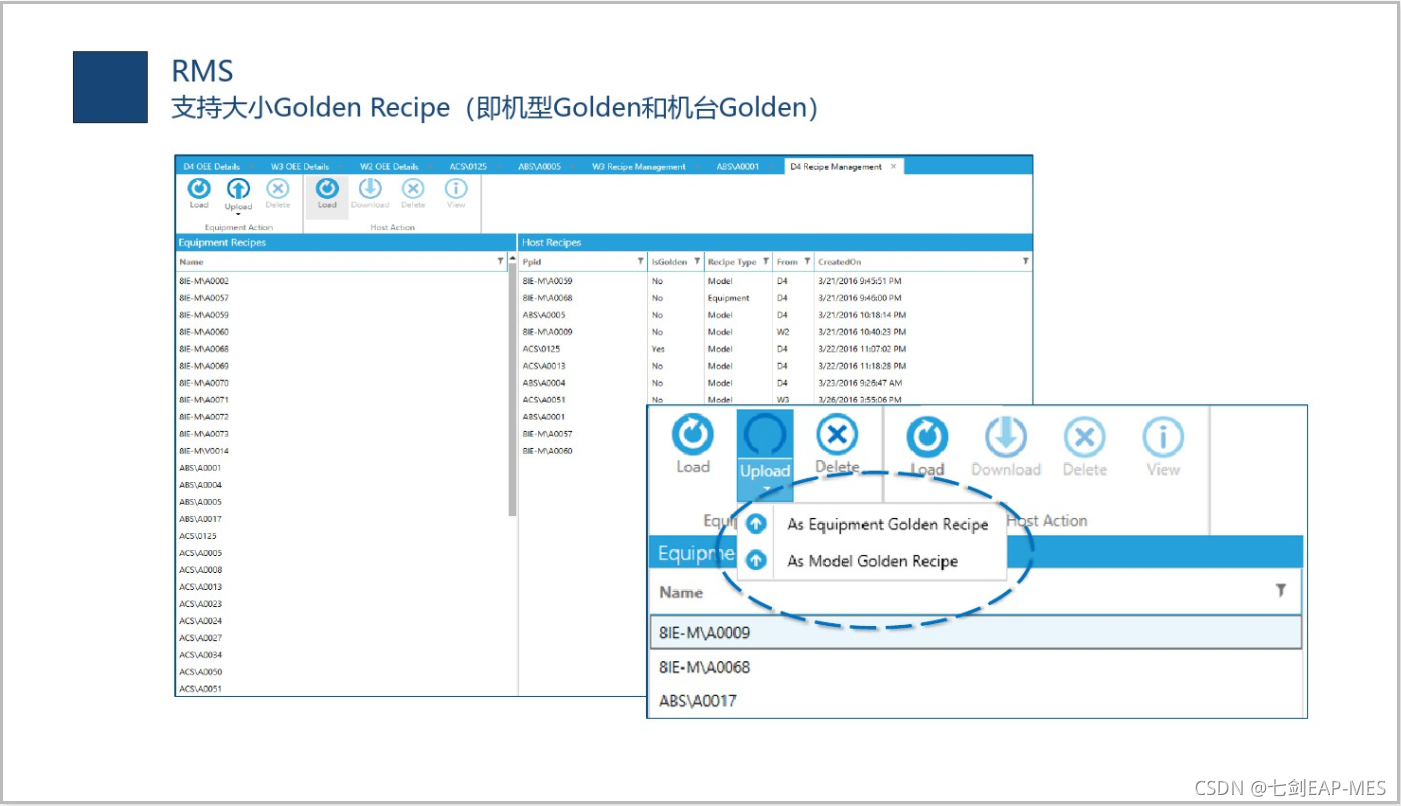Click the 3/23/2016 9:26:47 AM CreatedOn cell
Viewport: 1401px width, 806px height.
tap(861, 383)
